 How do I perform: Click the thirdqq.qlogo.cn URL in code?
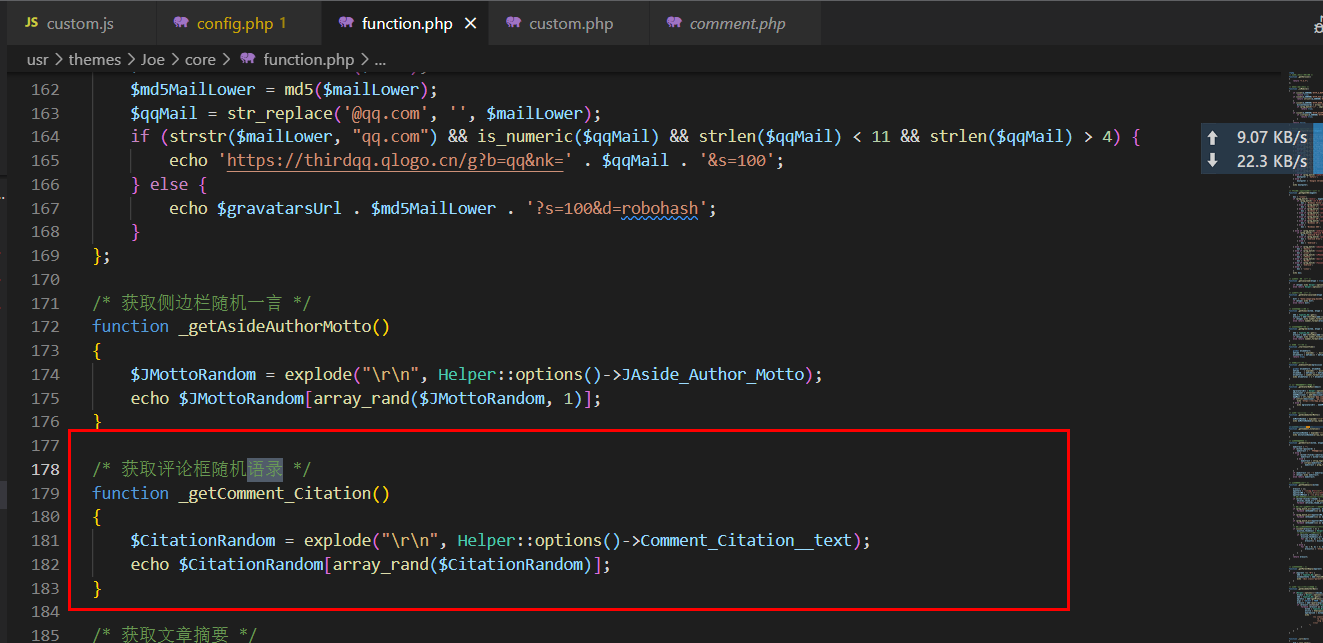pos(400,161)
